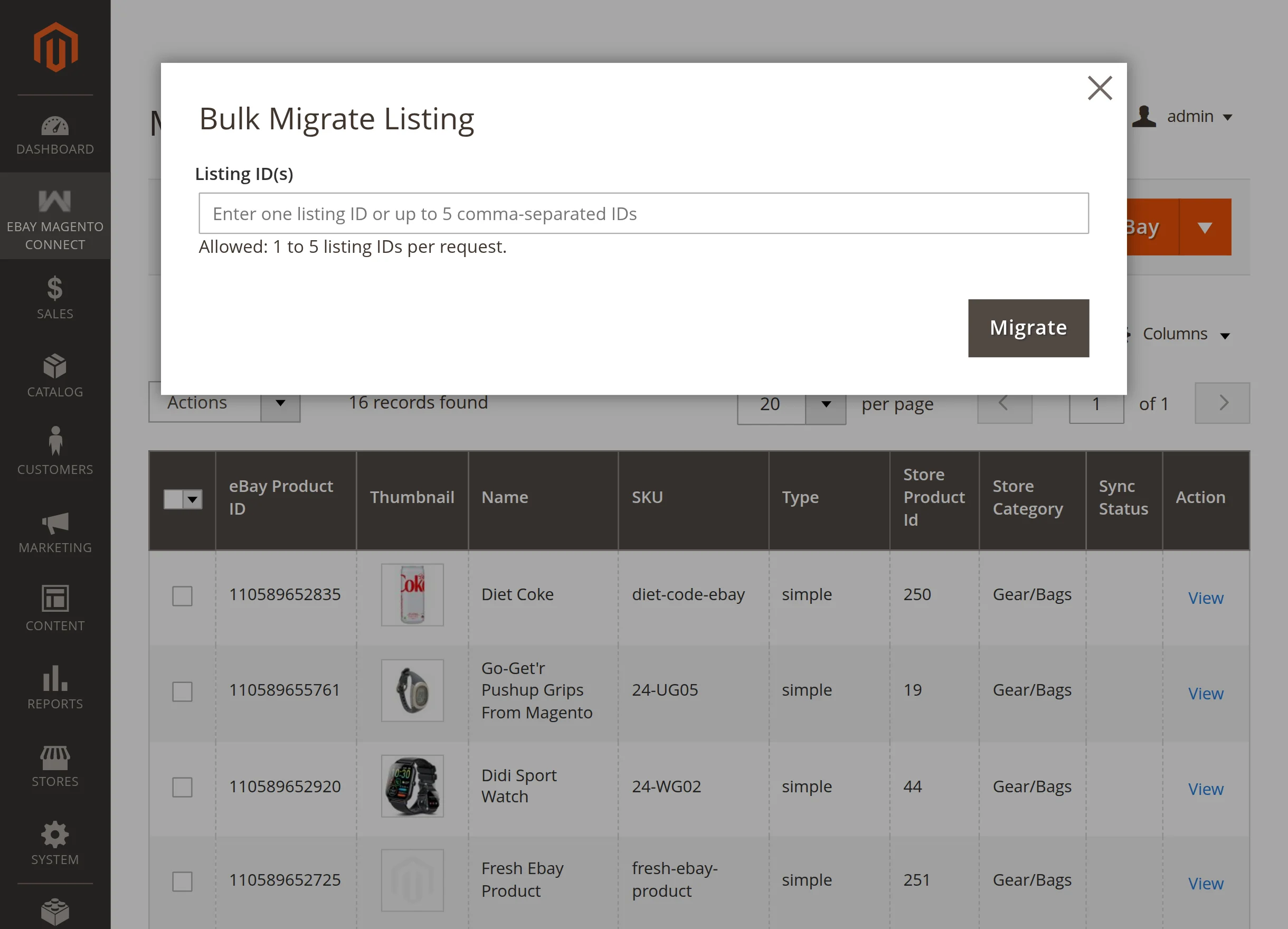Viewport: 1288px width, 929px height.
Task: Open the Diet Coke thumbnail image
Action: coord(412,594)
